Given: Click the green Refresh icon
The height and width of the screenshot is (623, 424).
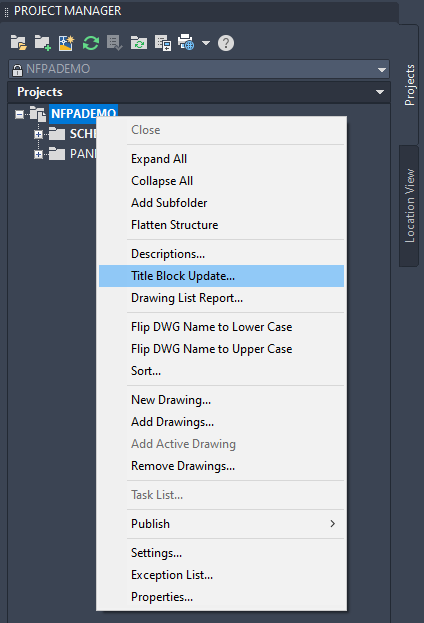Looking at the screenshot, I should [x=91, y=43].
